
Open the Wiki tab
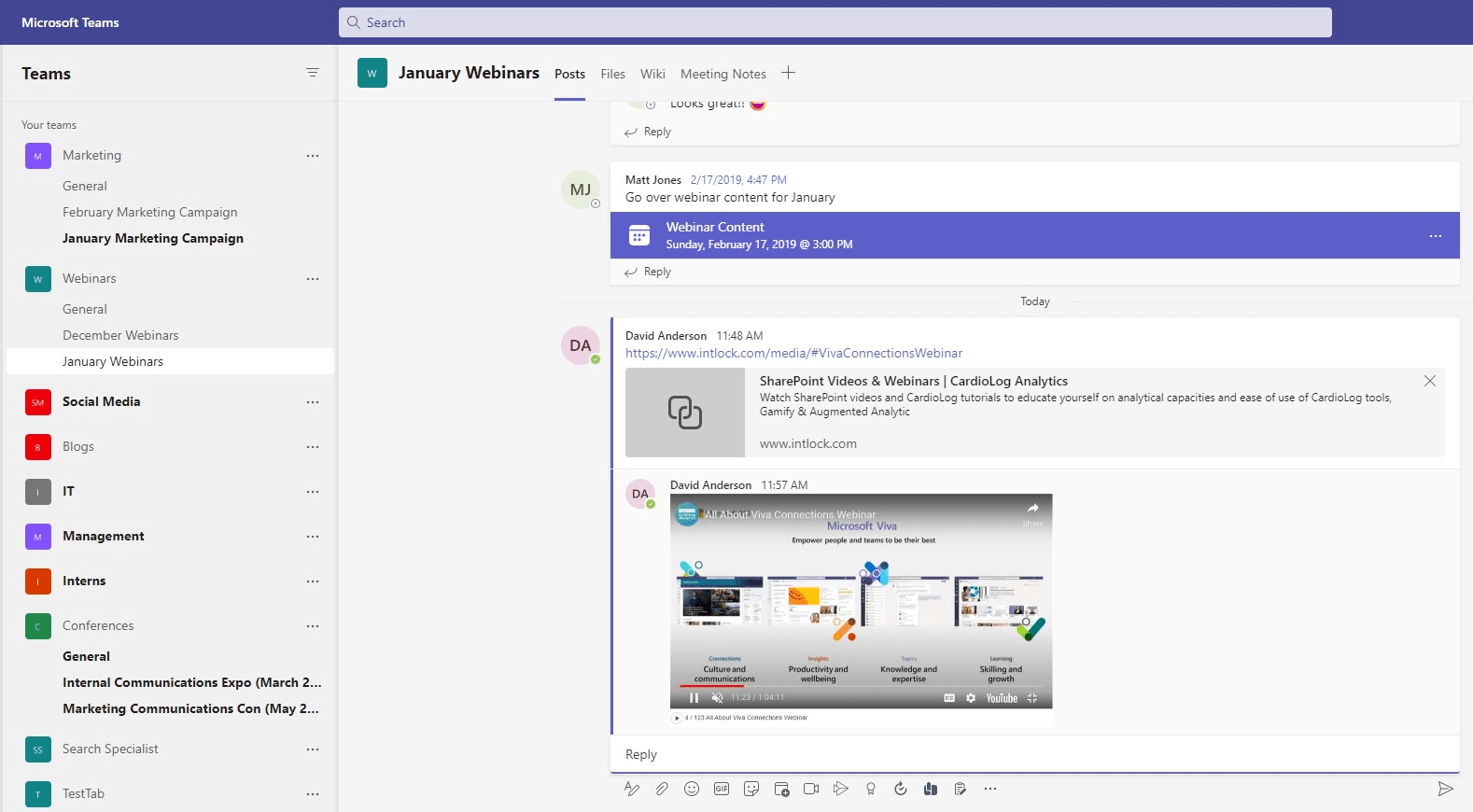pyautogui.click(x=652, y=74)
